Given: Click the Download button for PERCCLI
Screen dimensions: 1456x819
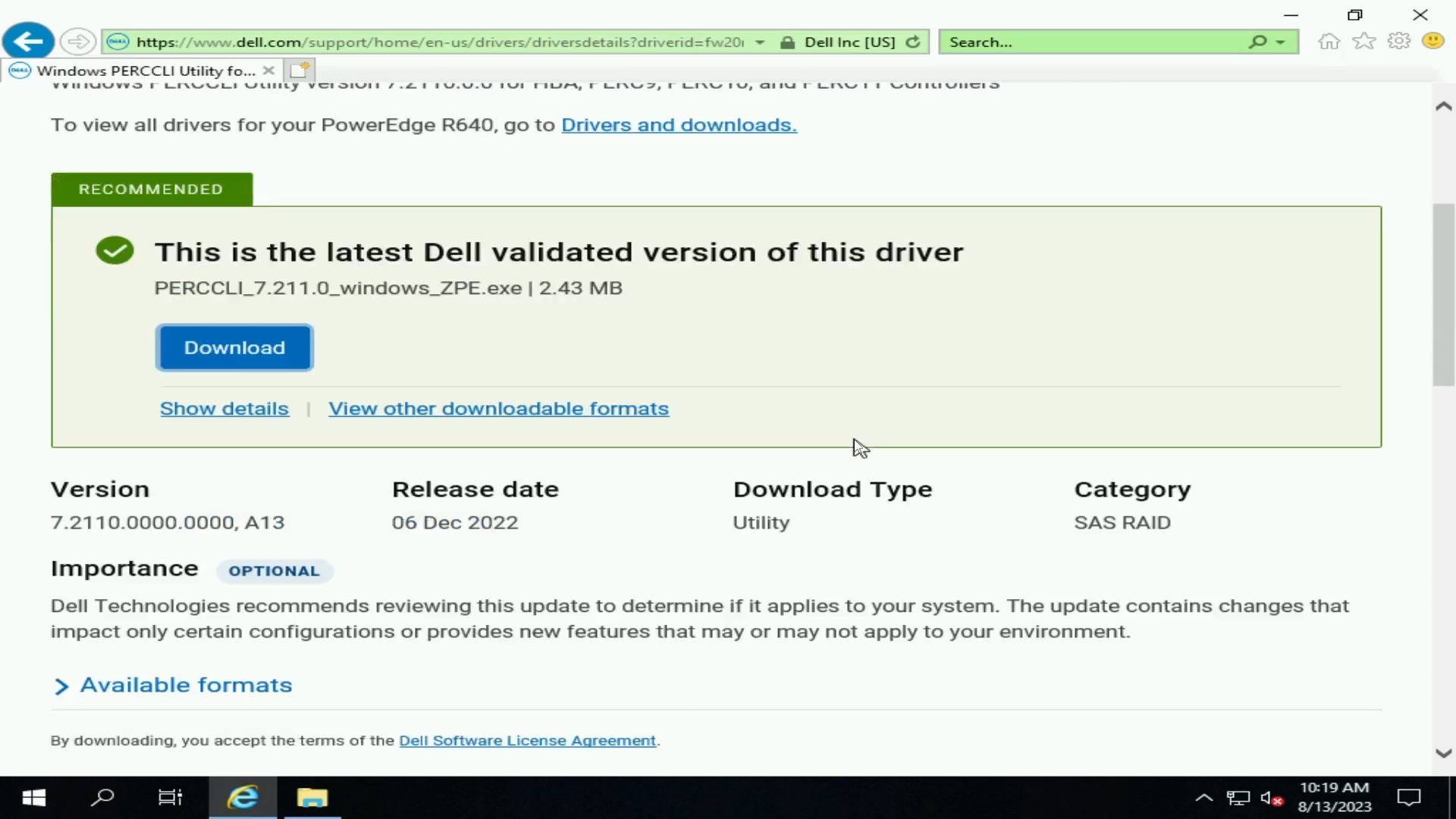Looking at the screenshot, I should coord(234,347).
